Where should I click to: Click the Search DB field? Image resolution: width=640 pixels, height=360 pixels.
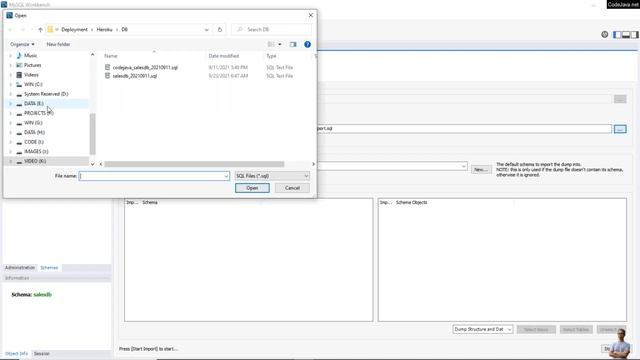(x=271, y=30)
